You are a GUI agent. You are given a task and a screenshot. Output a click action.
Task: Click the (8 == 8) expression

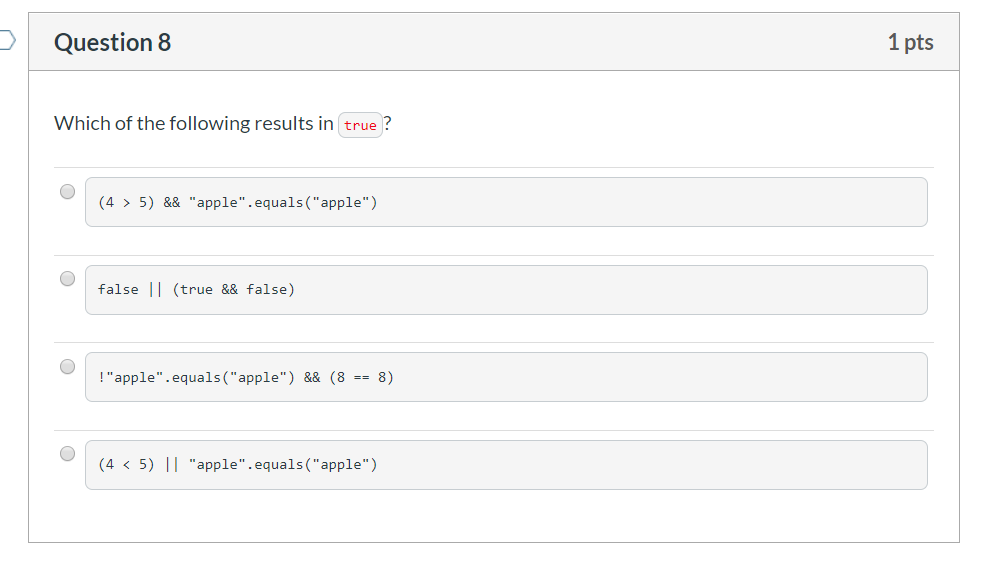[x=362, y=378]
